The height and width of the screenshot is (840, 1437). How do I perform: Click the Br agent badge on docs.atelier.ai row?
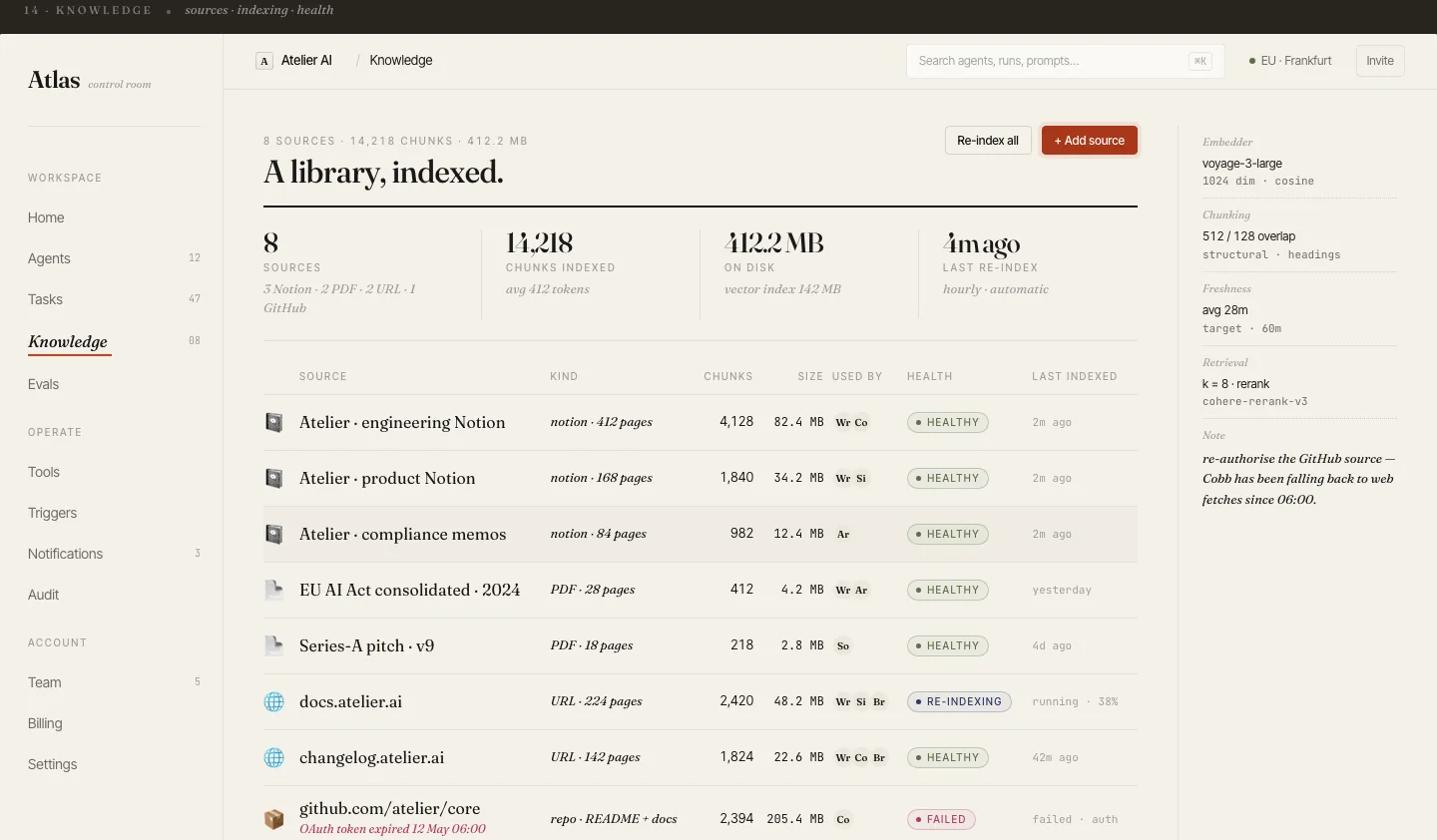pos(879,701)
